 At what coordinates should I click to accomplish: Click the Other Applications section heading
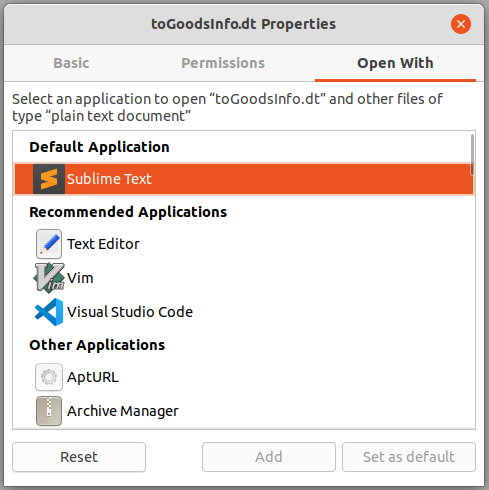97,345
